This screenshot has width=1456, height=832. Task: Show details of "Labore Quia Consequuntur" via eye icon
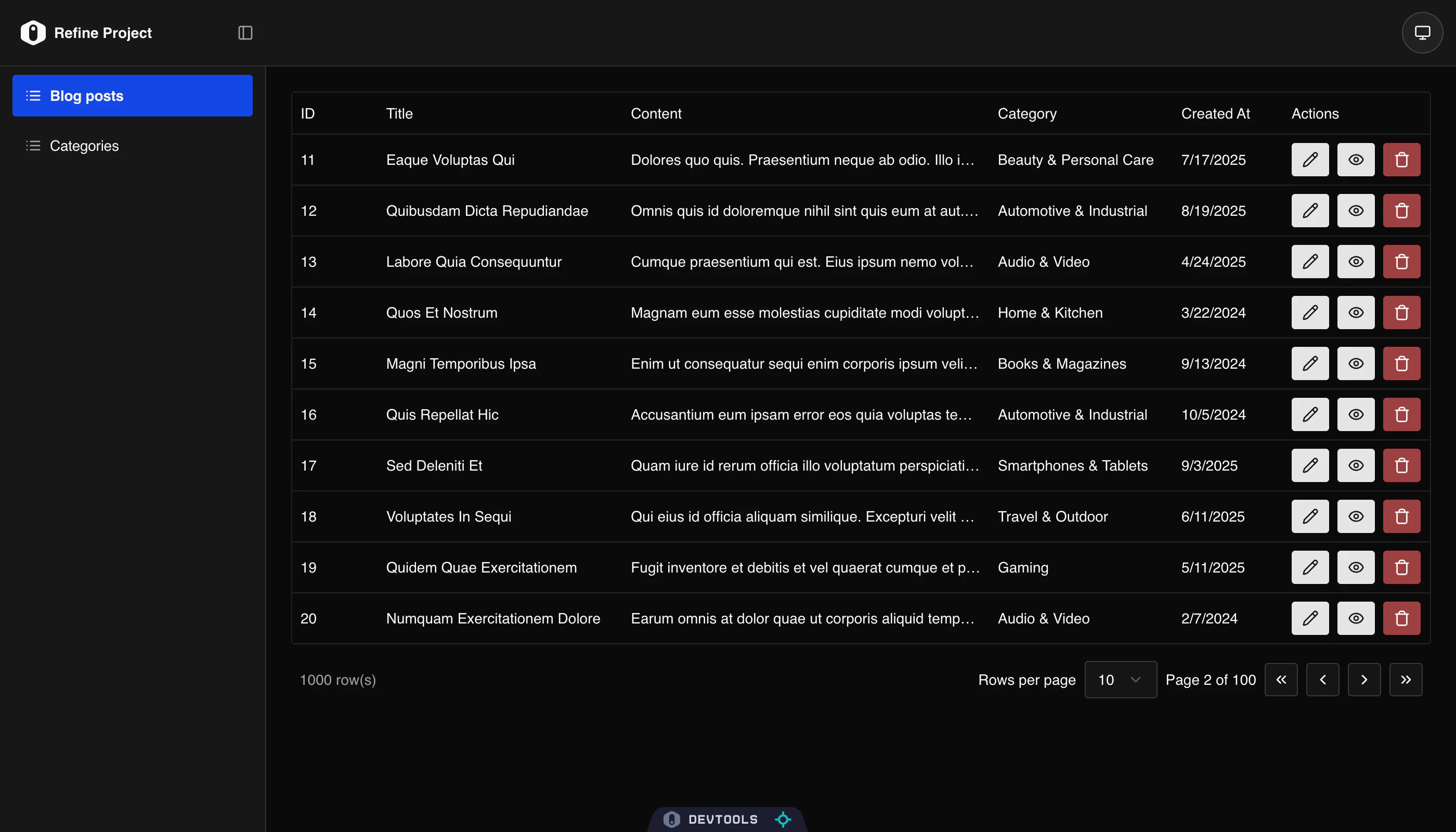point(1356,261)
